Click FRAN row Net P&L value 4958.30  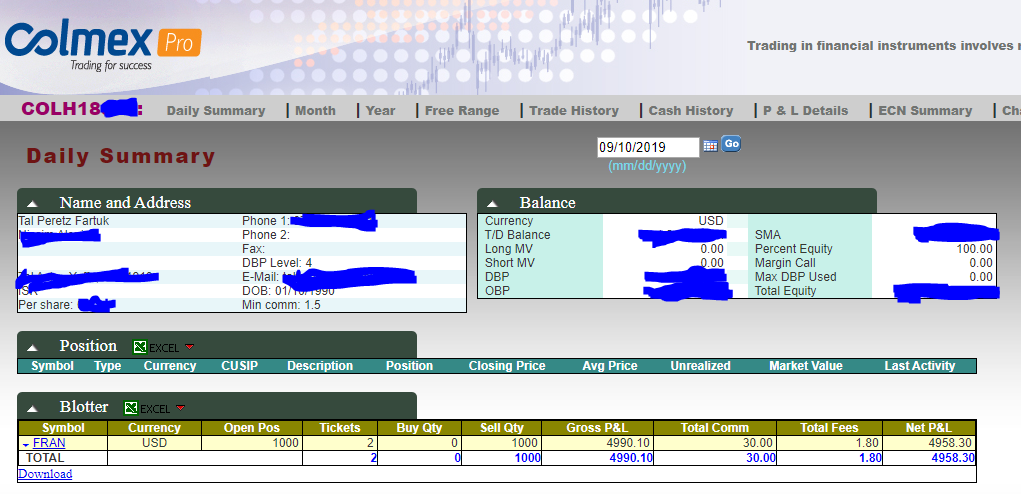tap(952, 443)
